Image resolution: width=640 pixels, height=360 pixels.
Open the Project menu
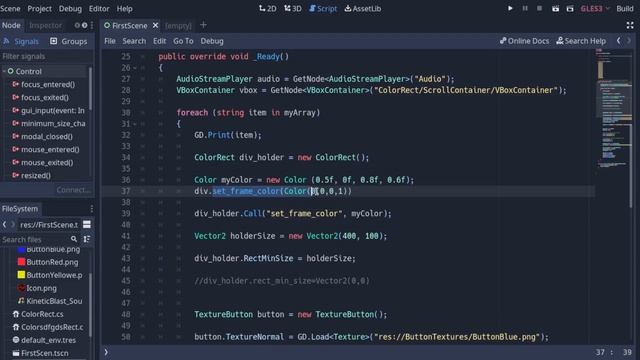coord(39,9)
